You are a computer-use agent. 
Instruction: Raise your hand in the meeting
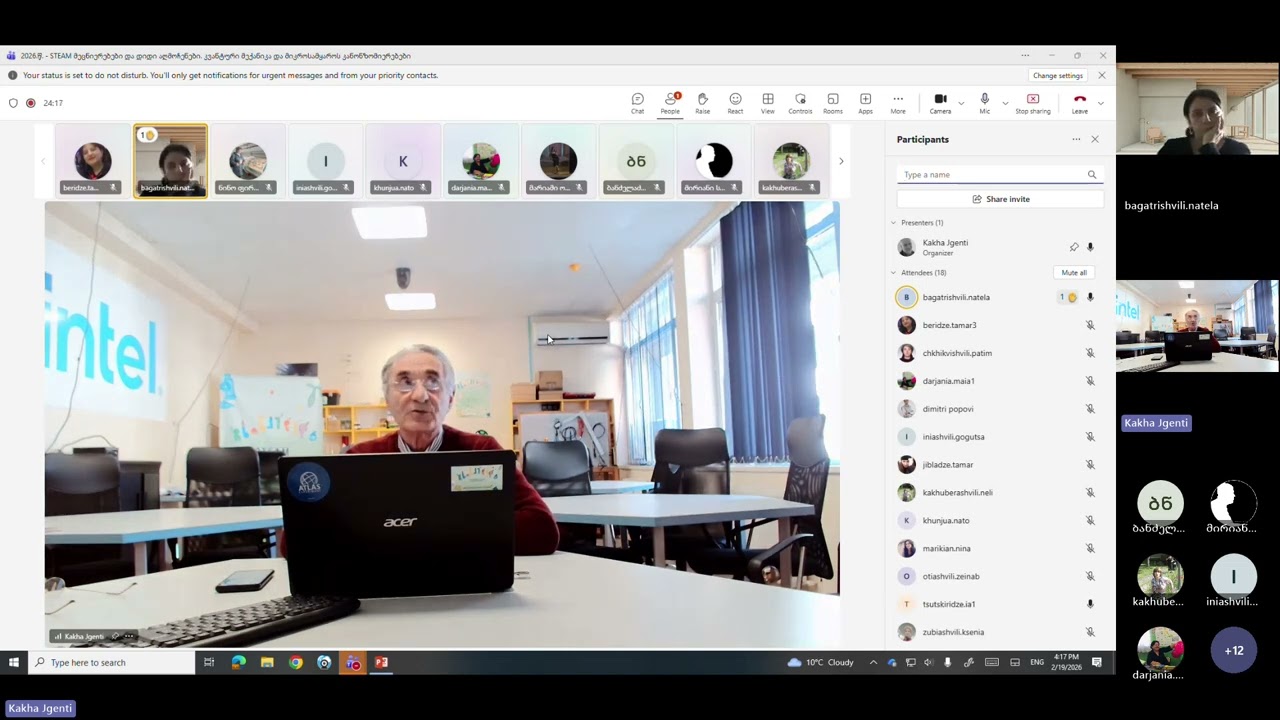click(703, 103)
